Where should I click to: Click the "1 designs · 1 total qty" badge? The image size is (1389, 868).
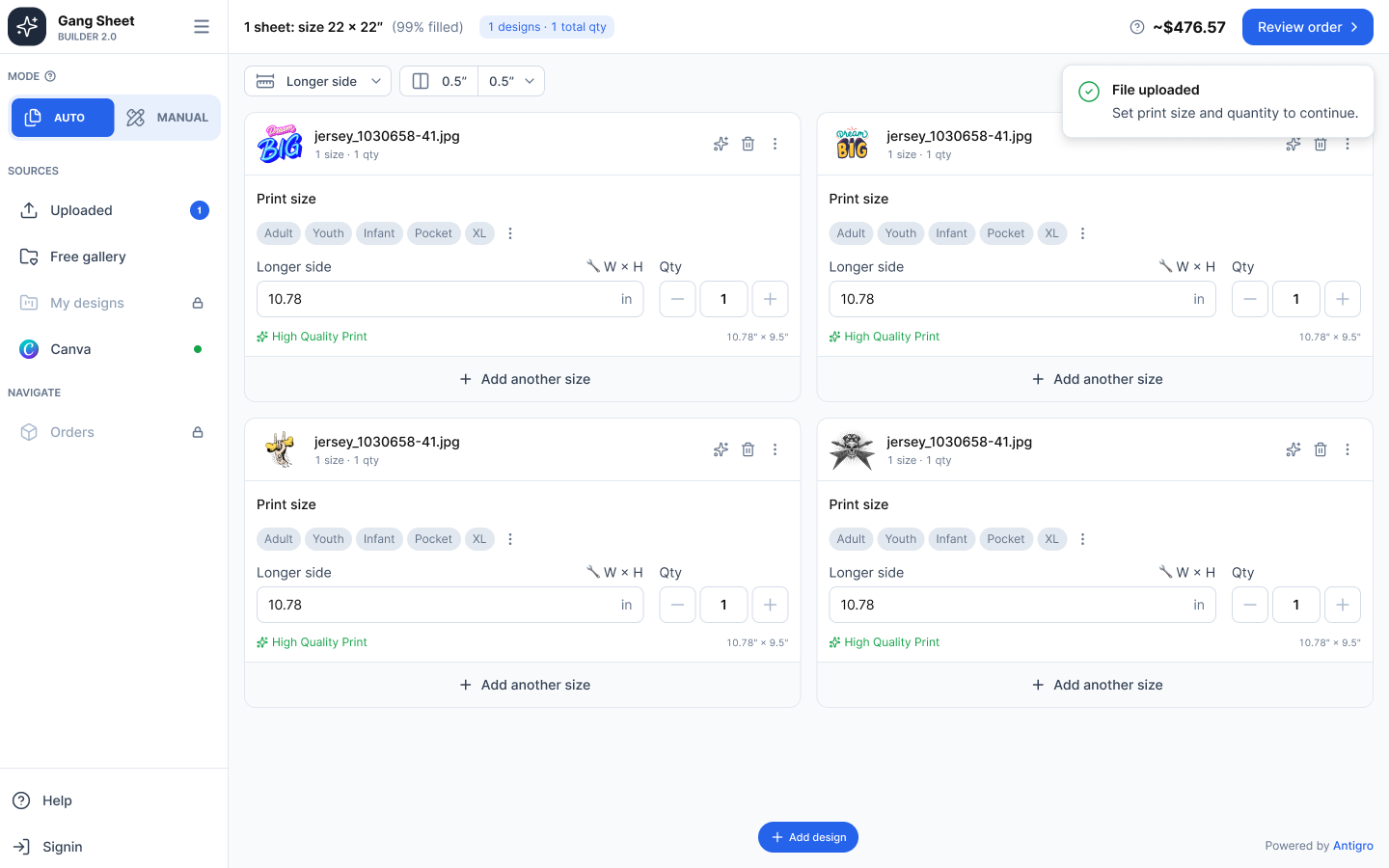pyautogui.click(x=547, y=27)
